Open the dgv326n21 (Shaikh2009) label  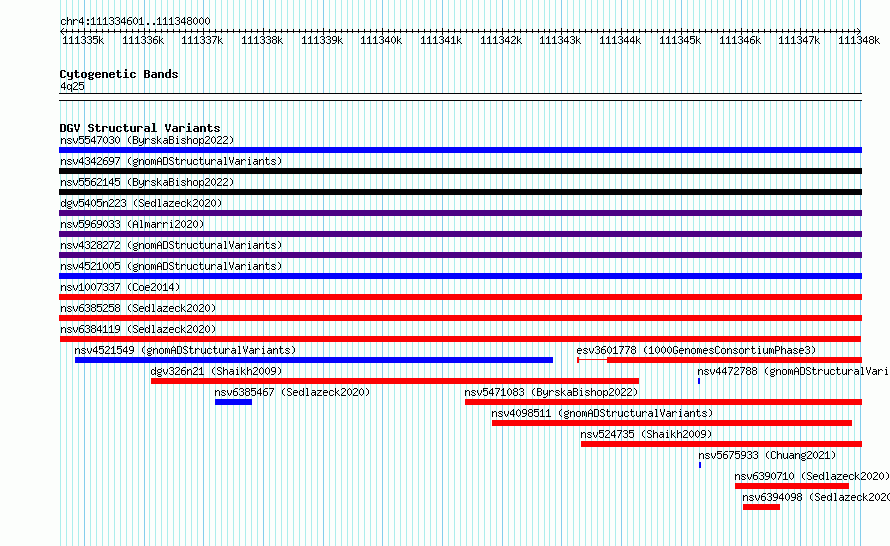216,371
